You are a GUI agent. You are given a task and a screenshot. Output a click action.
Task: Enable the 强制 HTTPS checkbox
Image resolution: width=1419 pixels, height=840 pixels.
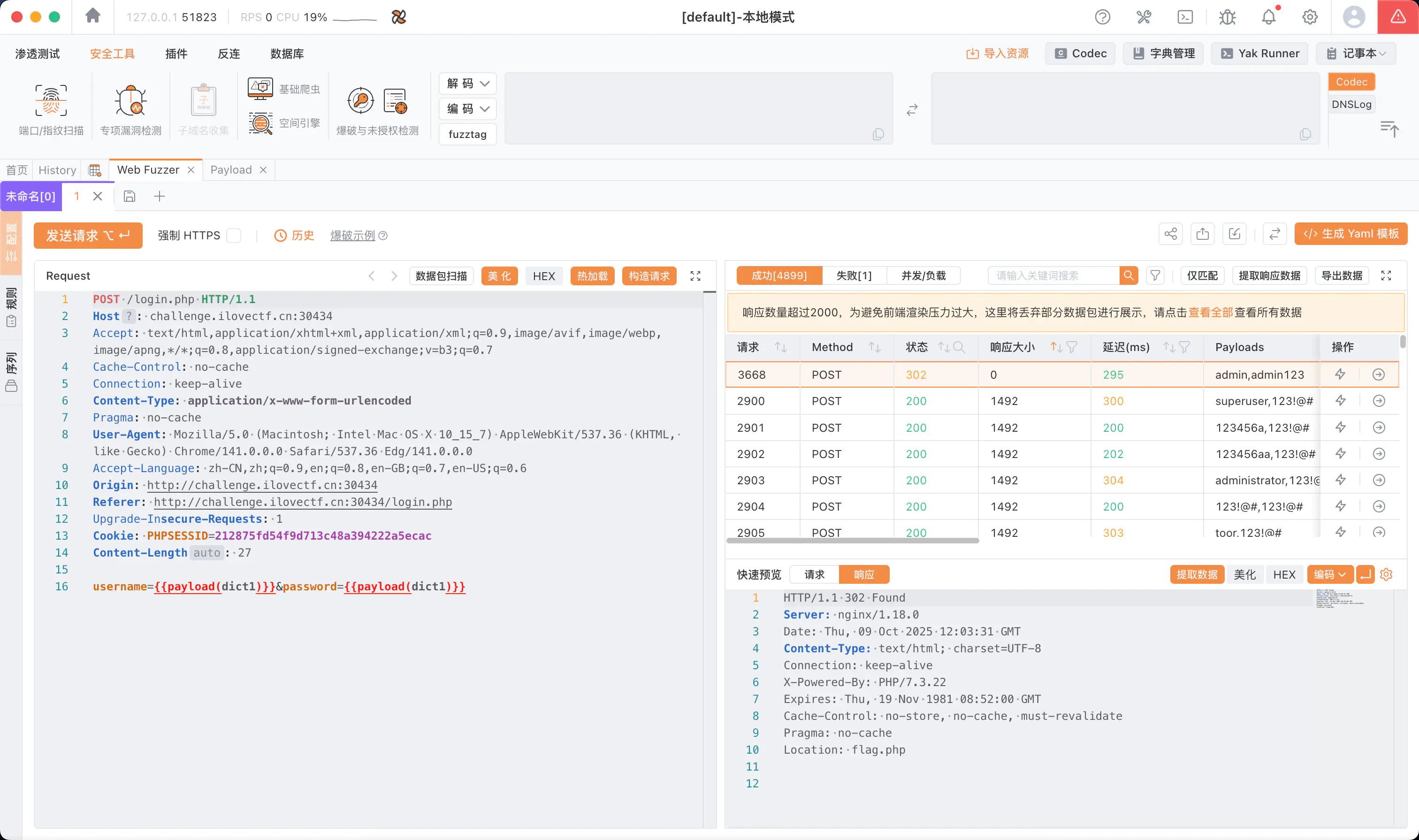[234, 236]
